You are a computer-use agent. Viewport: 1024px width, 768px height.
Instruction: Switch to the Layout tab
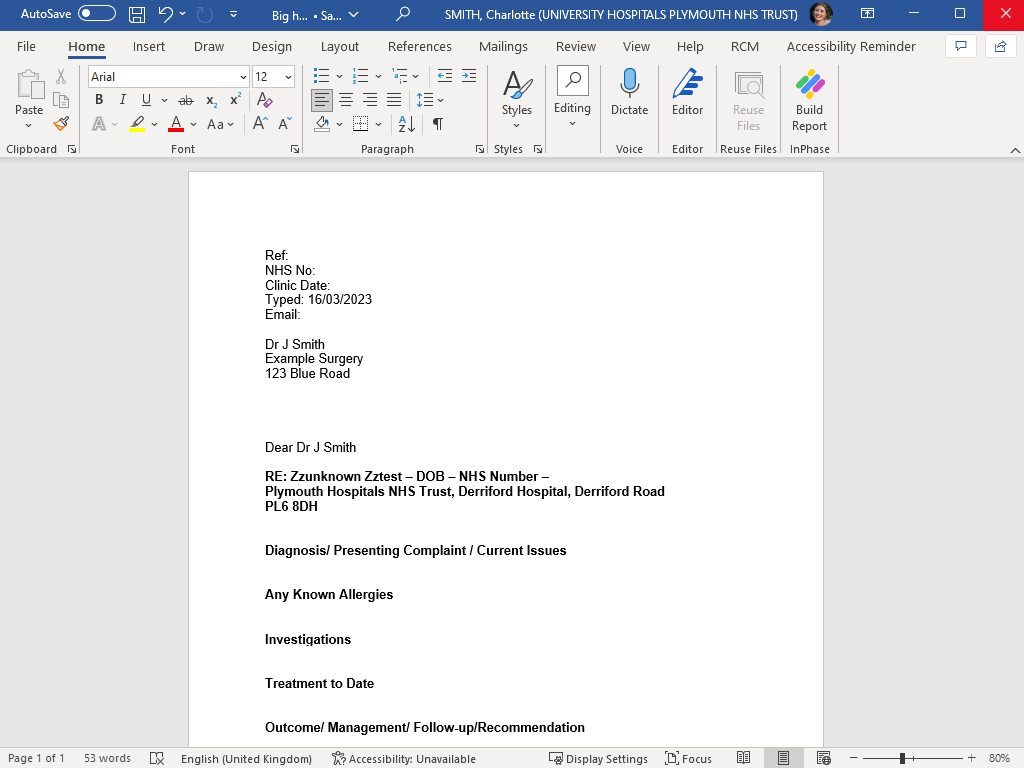[340, 46]
